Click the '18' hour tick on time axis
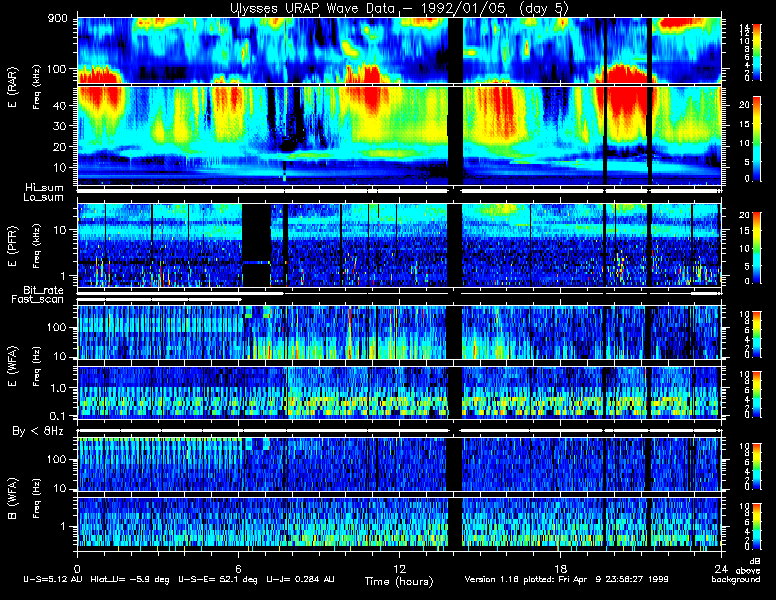The image size is (776, 600). pyautogui.click(x=560, y=568)
